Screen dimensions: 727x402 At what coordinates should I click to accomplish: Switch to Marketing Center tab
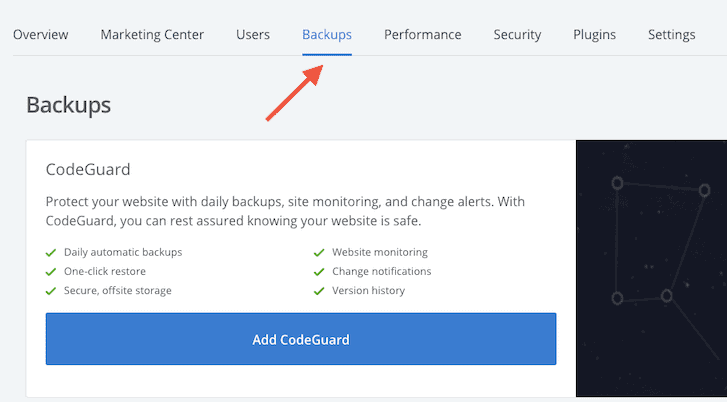152,35
